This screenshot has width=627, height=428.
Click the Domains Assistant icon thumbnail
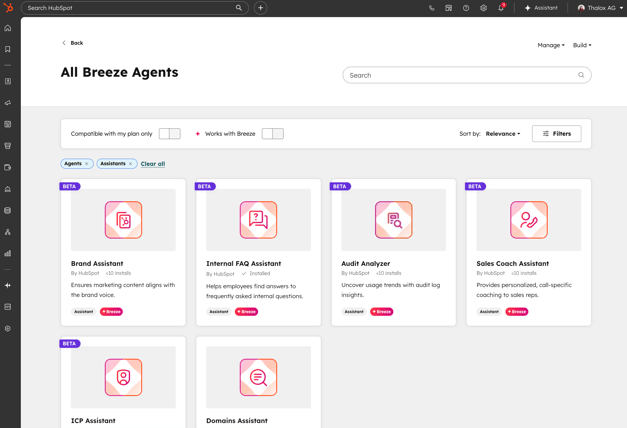258,377
